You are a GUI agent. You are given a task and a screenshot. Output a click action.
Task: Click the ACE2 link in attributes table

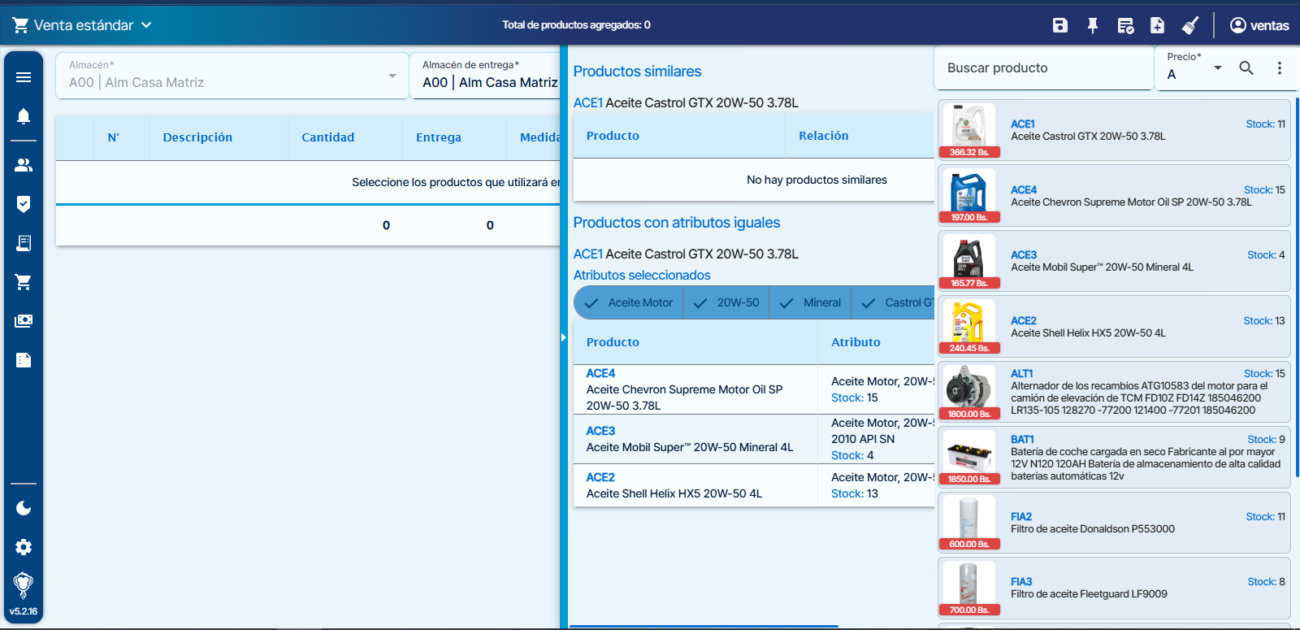600,477
